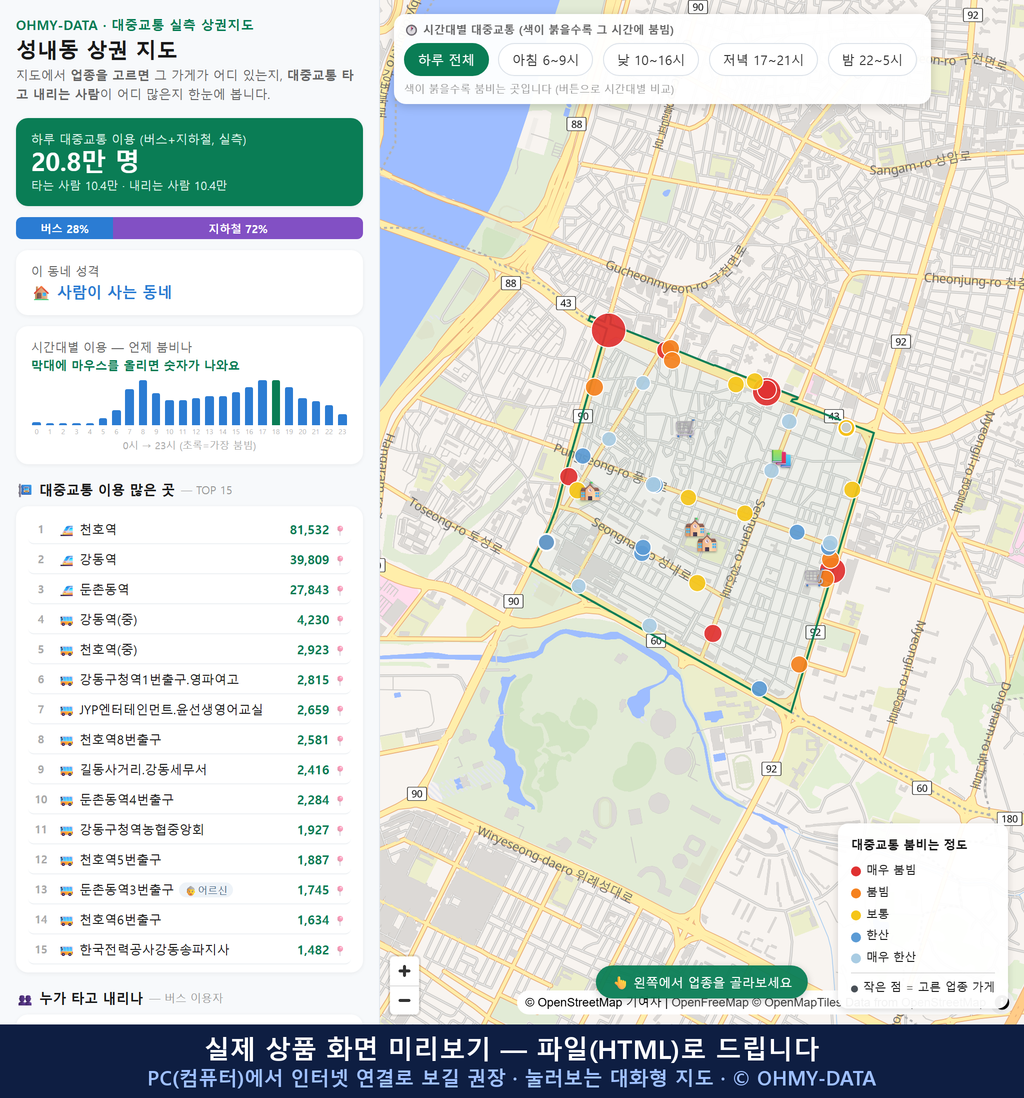1024x1098 pixels.
Task: Click the red 매우 붐빔 legend swatch
Action: coord(855,870)
